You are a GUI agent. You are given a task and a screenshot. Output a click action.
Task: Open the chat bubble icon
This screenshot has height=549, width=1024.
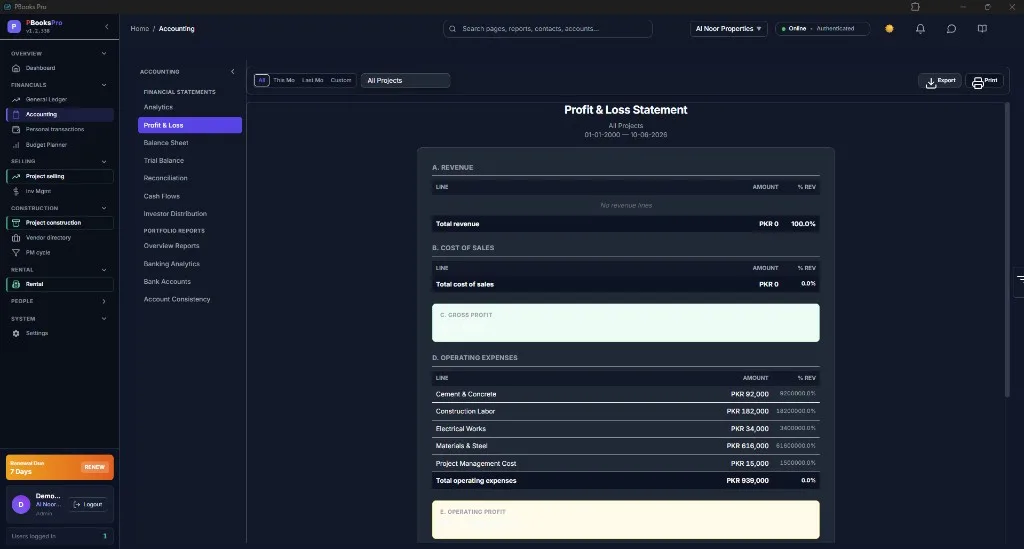(x=952, y=29)
